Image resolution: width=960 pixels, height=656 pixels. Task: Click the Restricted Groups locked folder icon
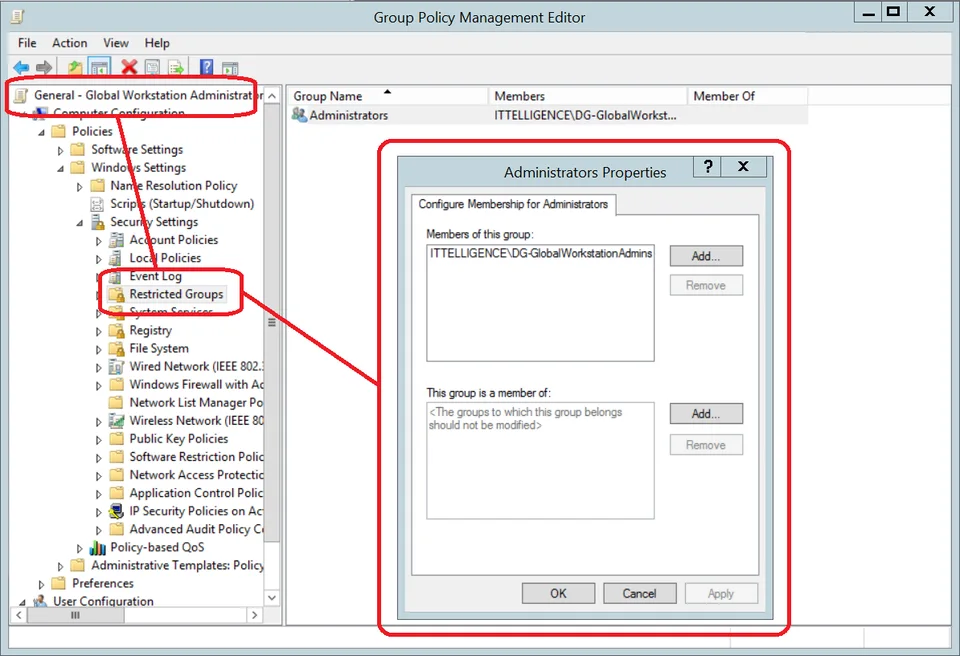[x=116, y=295]
